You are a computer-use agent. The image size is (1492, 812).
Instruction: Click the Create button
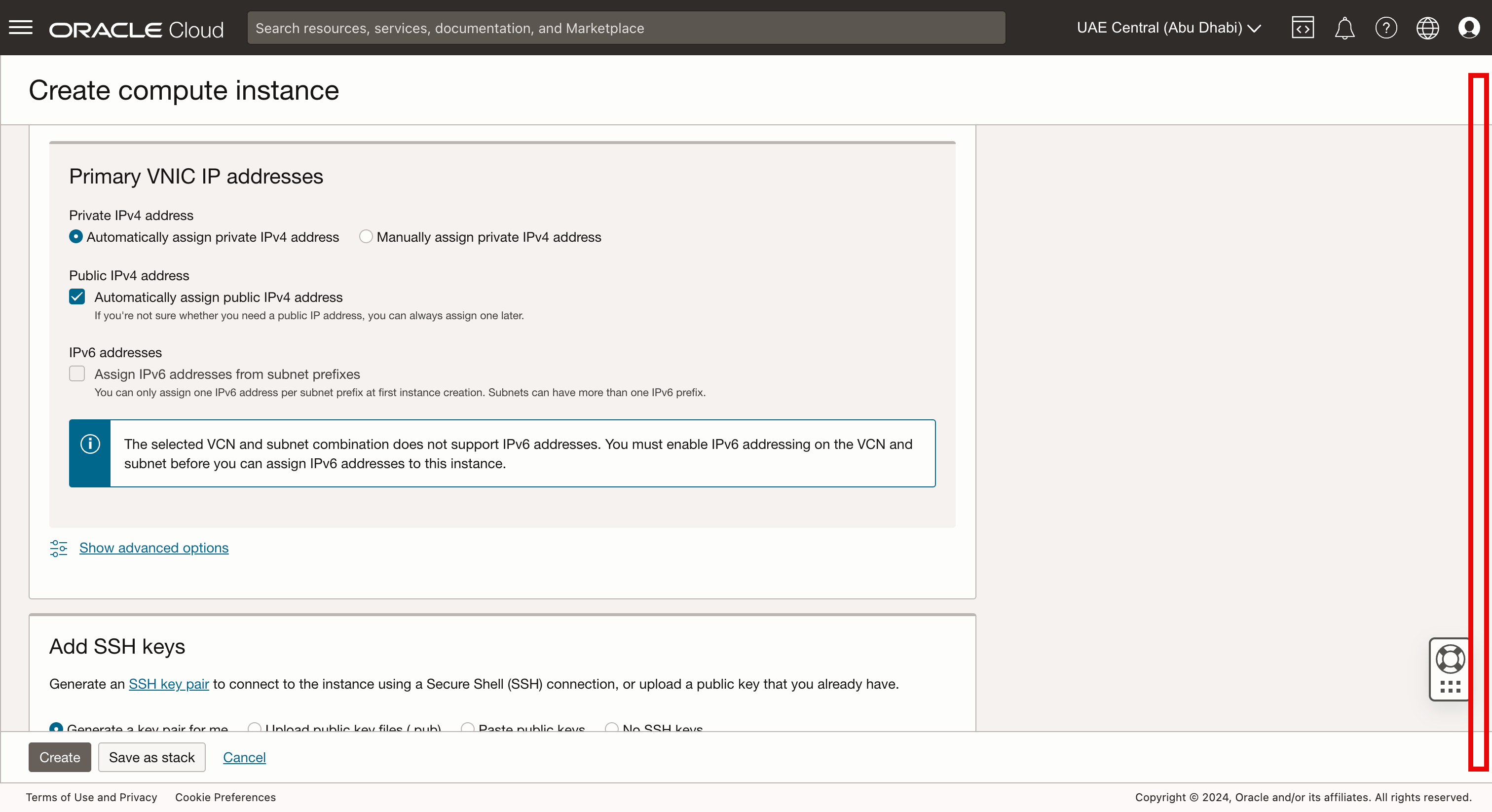60,757
